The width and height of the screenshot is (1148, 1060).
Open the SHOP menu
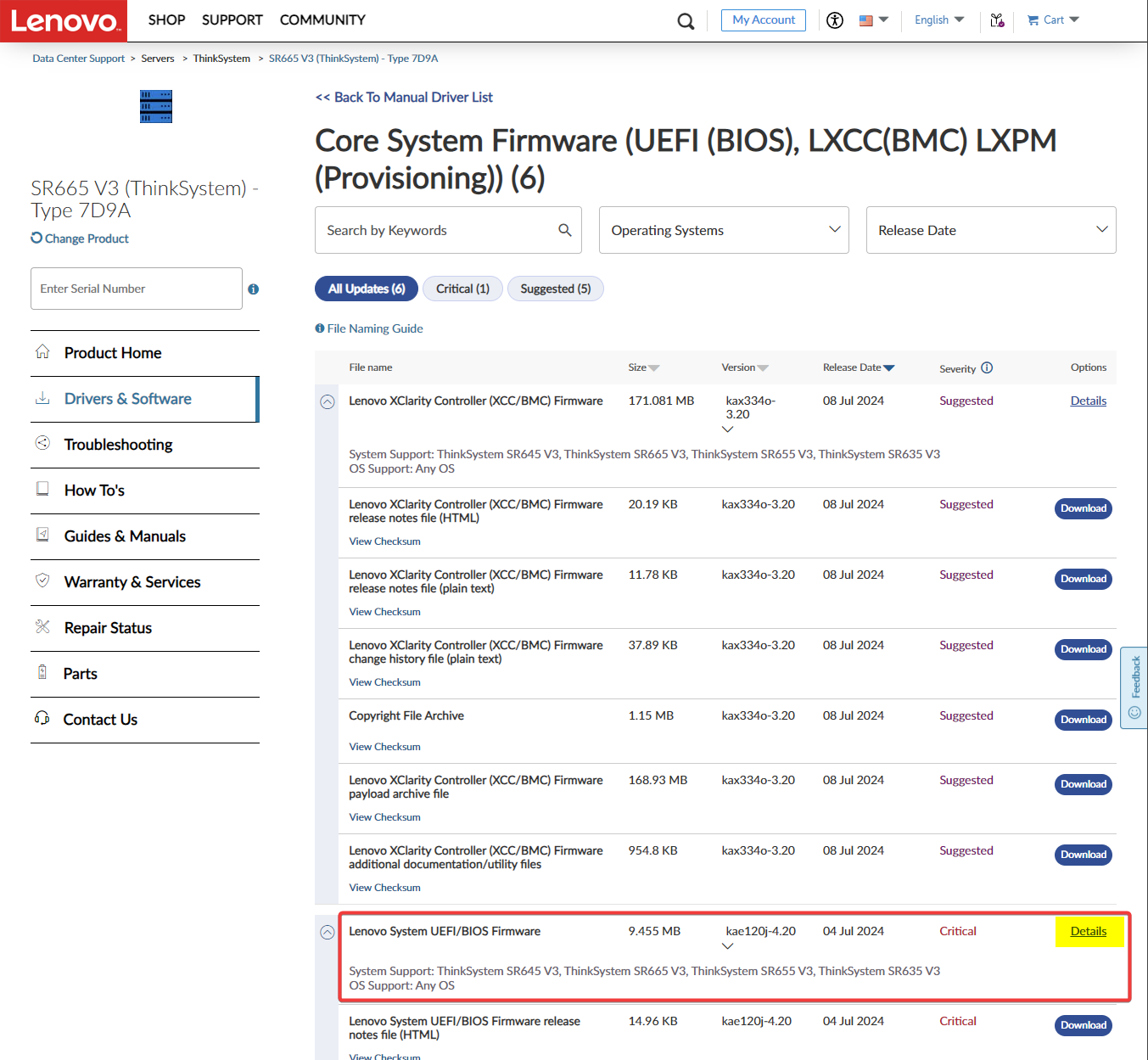pos(166,20)
